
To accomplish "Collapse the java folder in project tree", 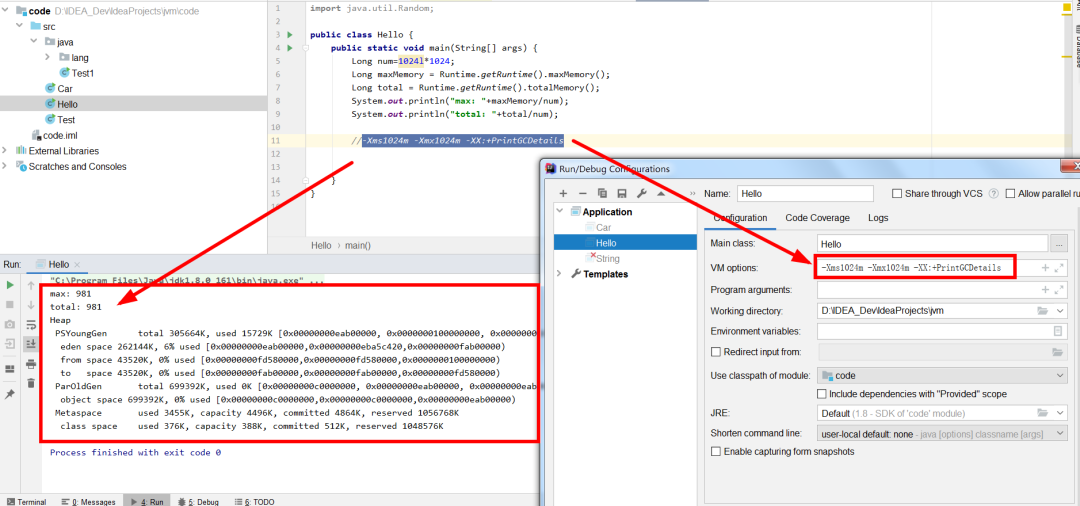I will [x=32, y=42].
